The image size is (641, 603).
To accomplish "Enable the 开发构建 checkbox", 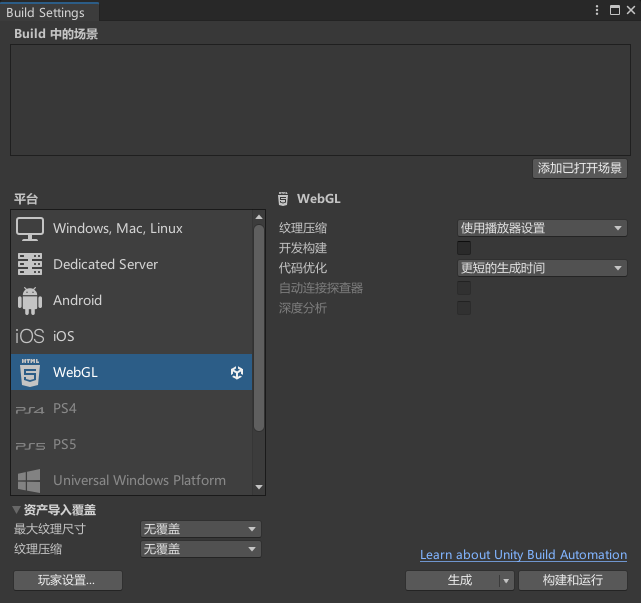I will (x=464, y=248).
